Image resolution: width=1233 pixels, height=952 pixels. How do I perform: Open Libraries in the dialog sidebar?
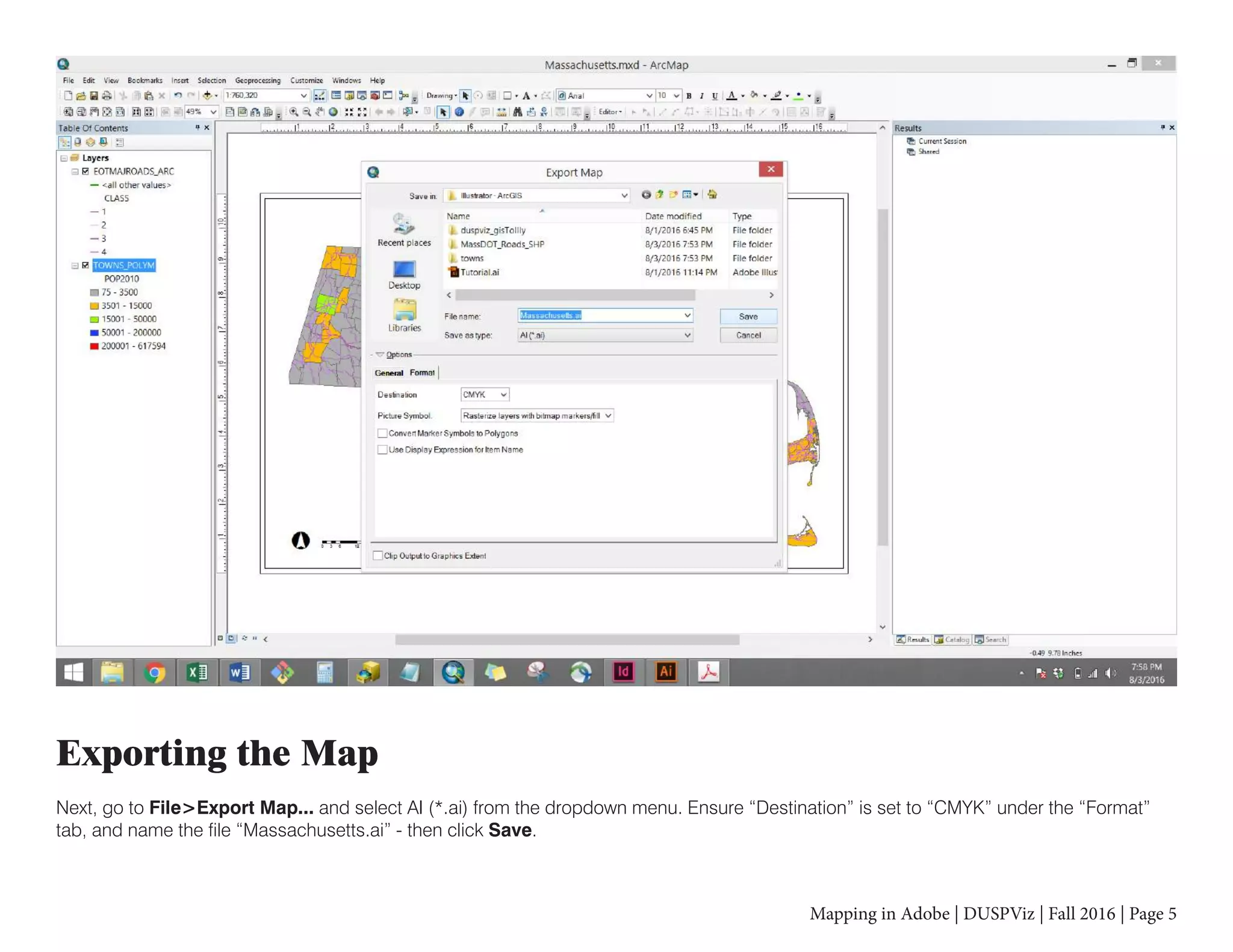(x=404, y=317)
